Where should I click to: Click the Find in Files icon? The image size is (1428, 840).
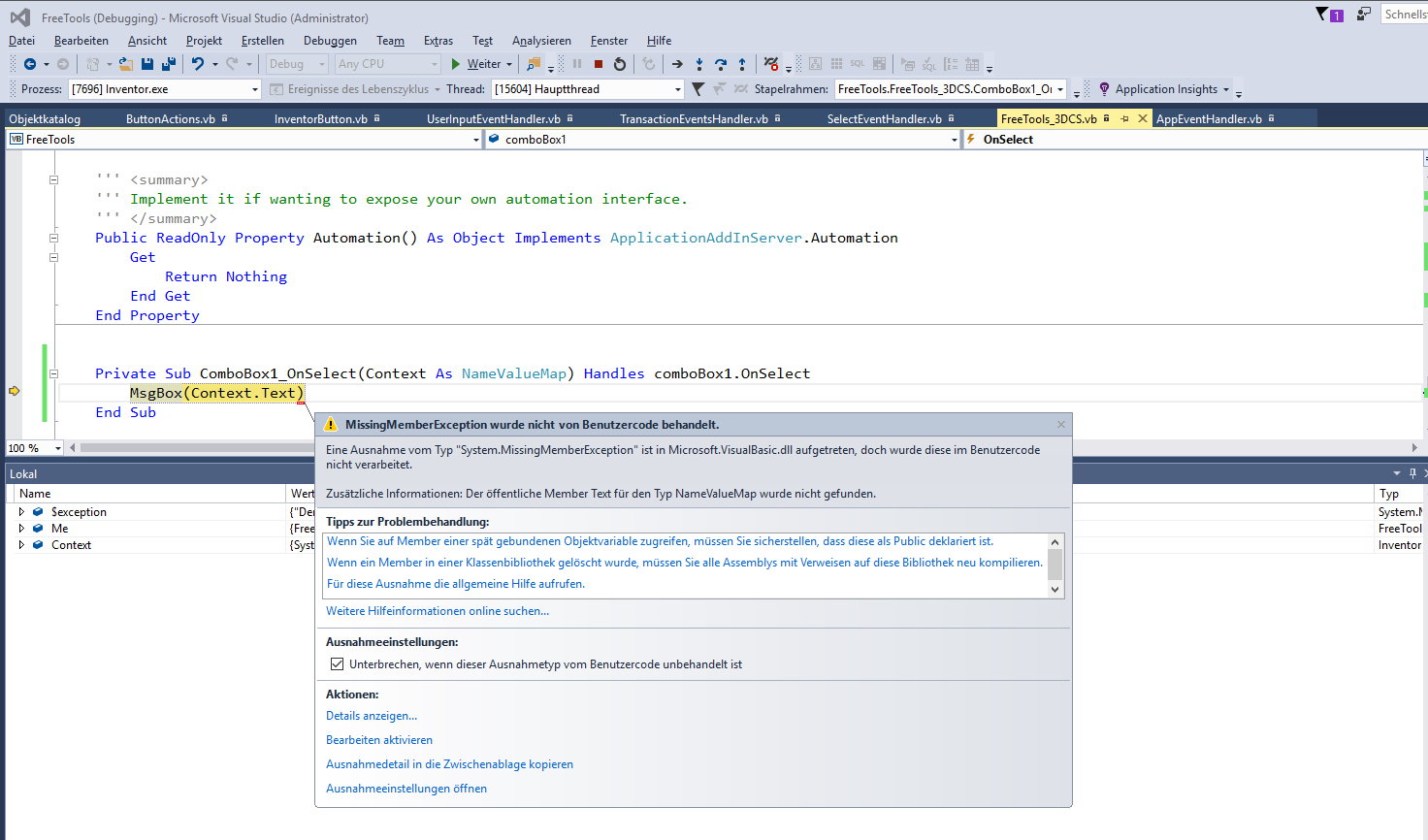point(533,64)
